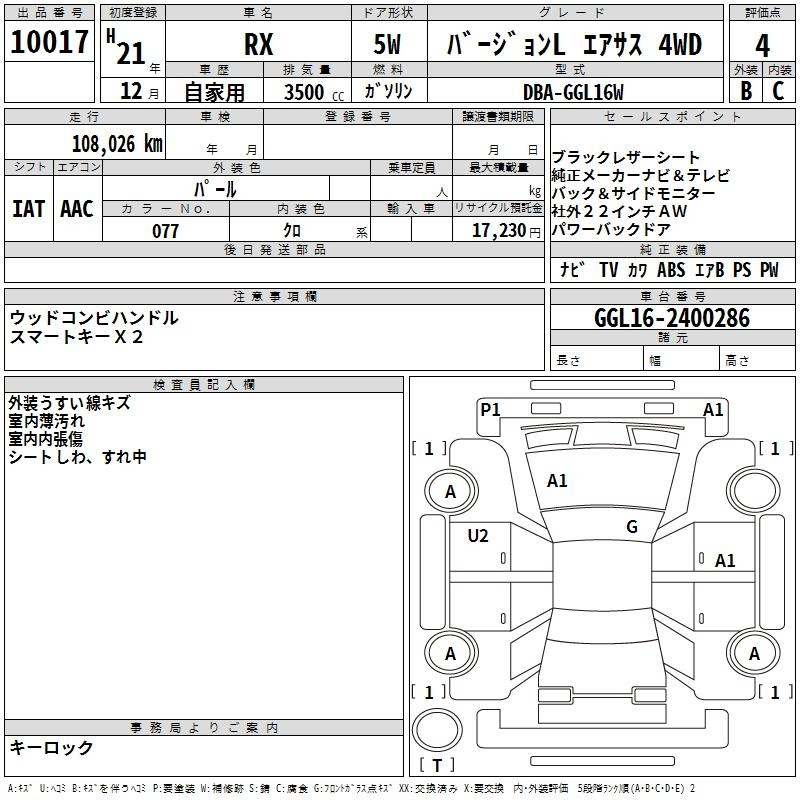
Task: Select the interior grade C
Action: [x=778, y=91]
